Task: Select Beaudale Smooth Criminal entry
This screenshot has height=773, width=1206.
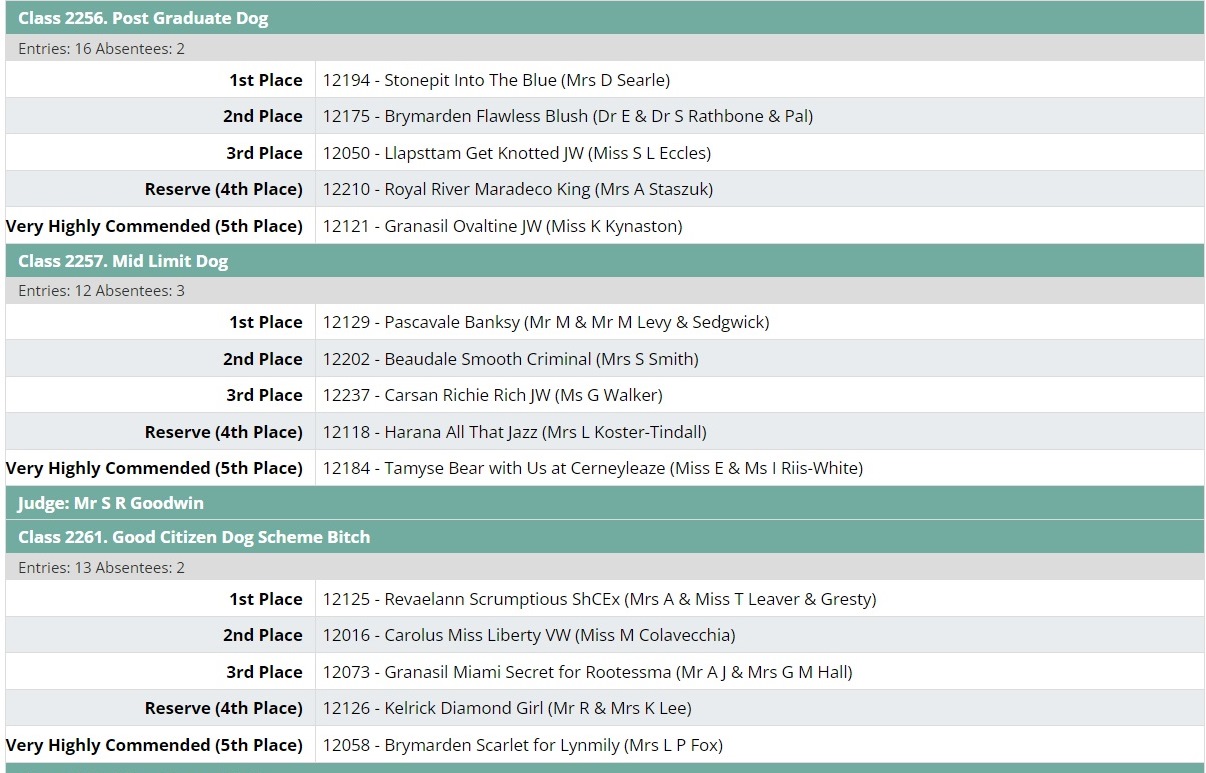Action: (x=510, y=359)
